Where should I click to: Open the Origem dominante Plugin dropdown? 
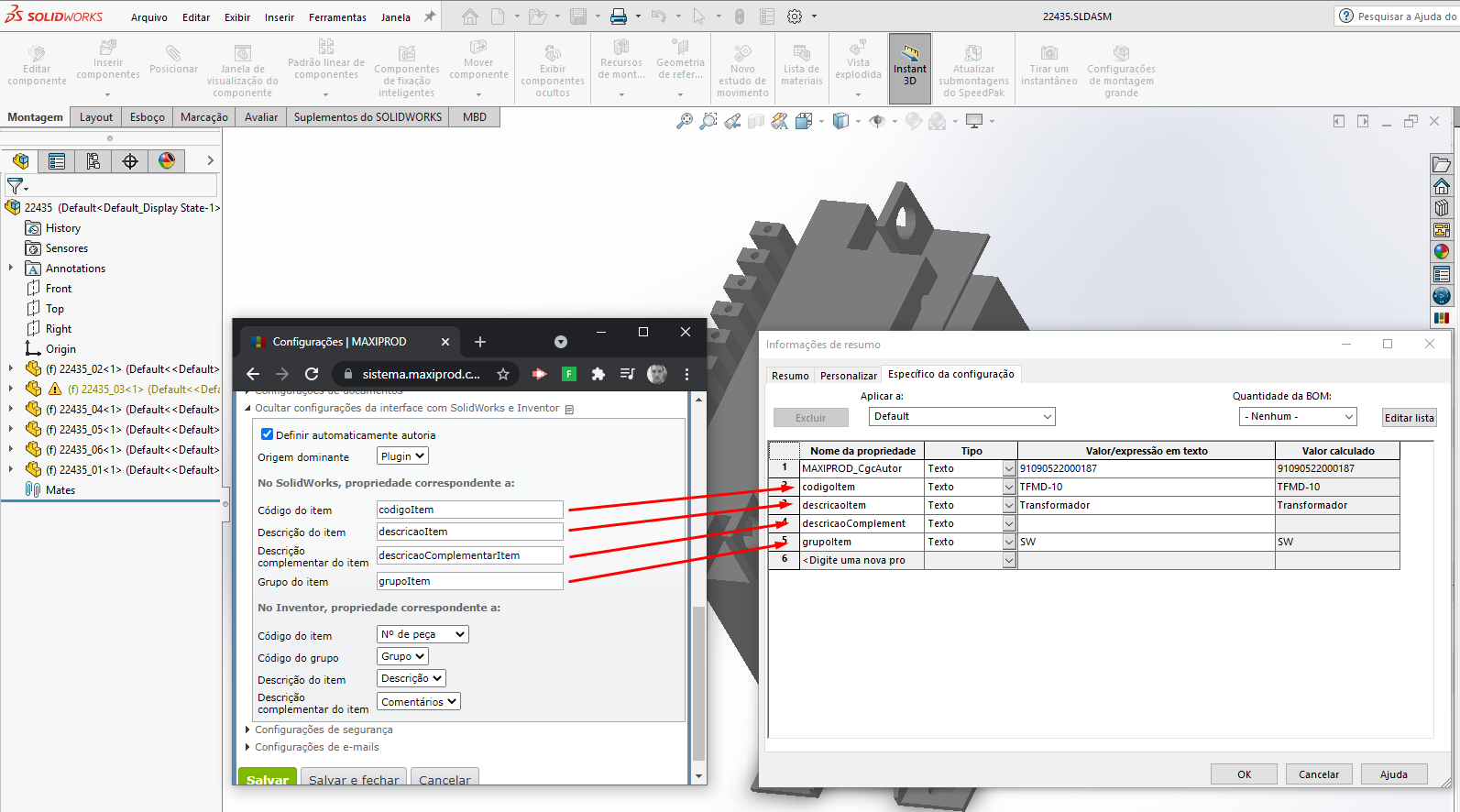pos(402,456)
